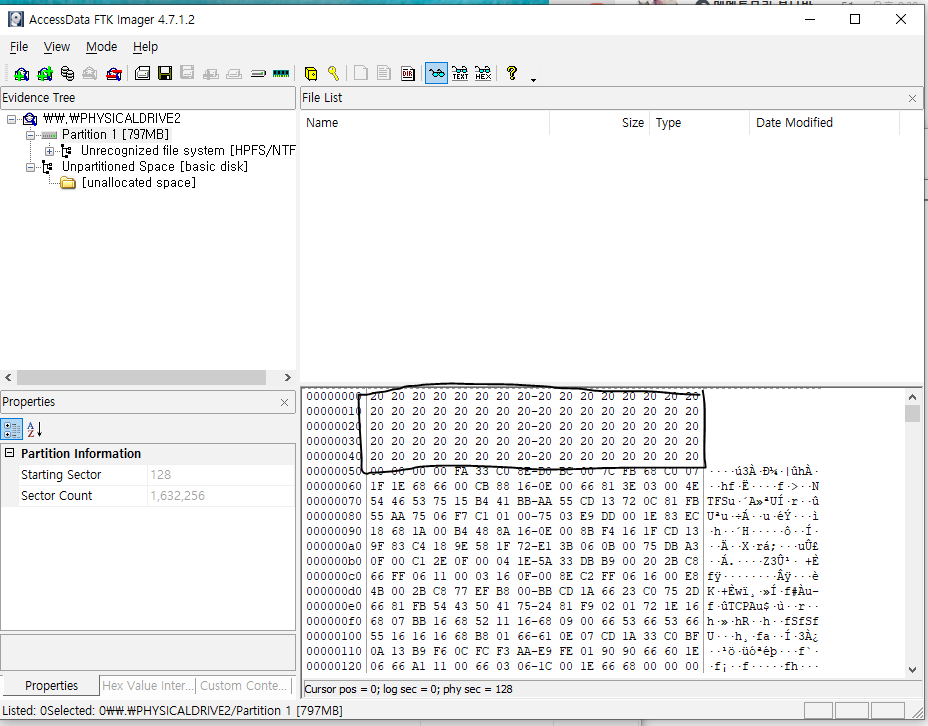The image size is (928, 726).
Task: Switch to the Hex Value Interpreter tab
Action: [x=147, y=685]
